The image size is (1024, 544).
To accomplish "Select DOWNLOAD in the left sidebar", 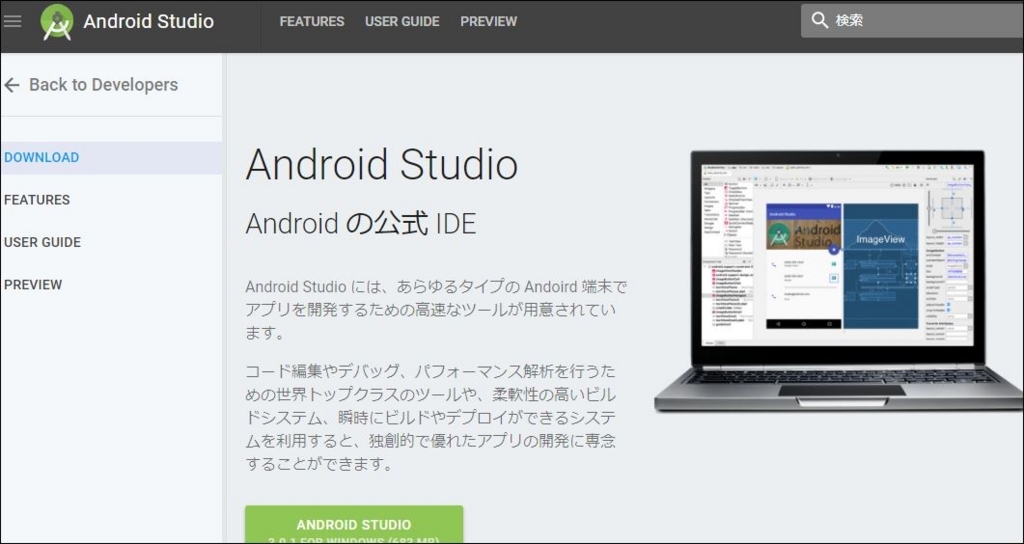I will point(111,157).
